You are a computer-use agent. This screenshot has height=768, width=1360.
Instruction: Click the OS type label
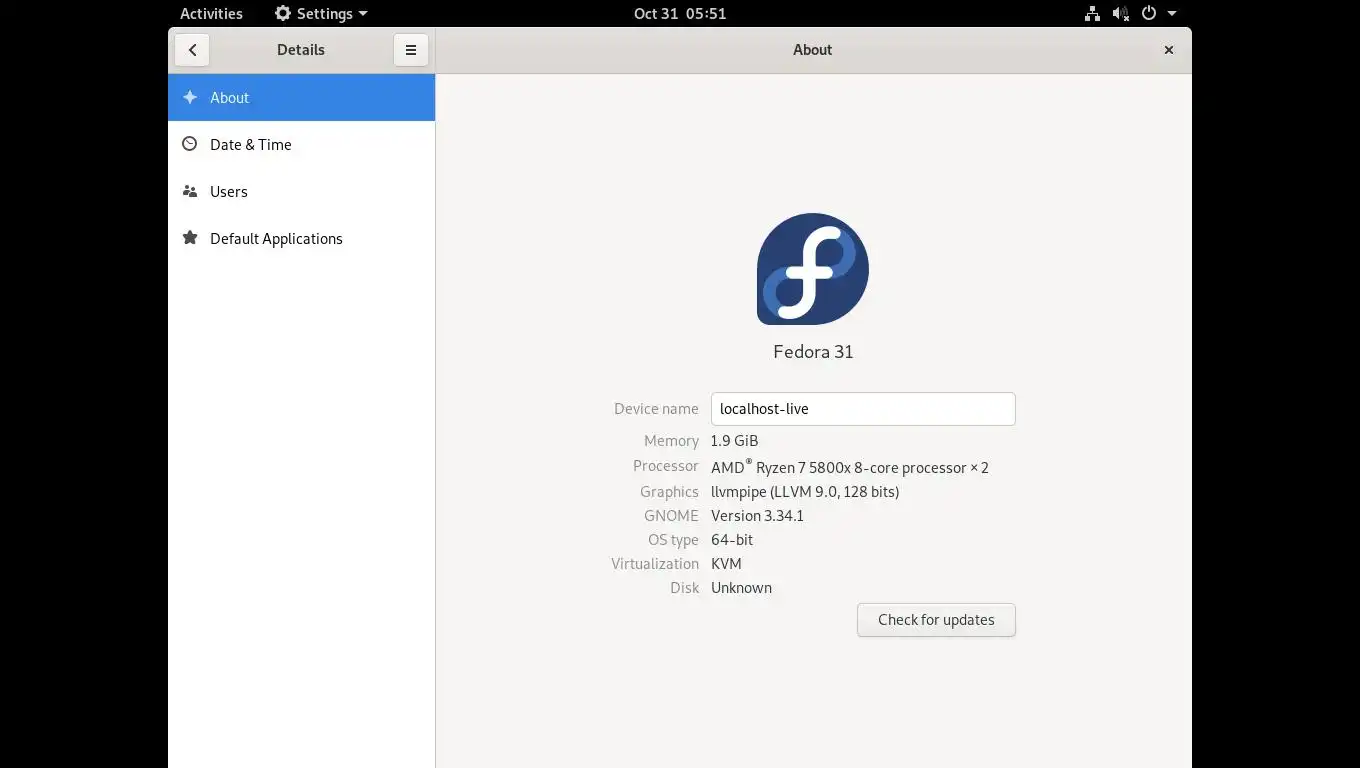673,540
